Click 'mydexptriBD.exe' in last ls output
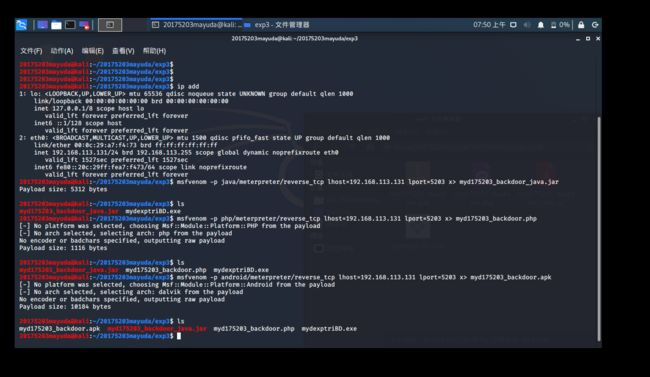This screenshot has width=650, height=377. click(x=329, y=328)
